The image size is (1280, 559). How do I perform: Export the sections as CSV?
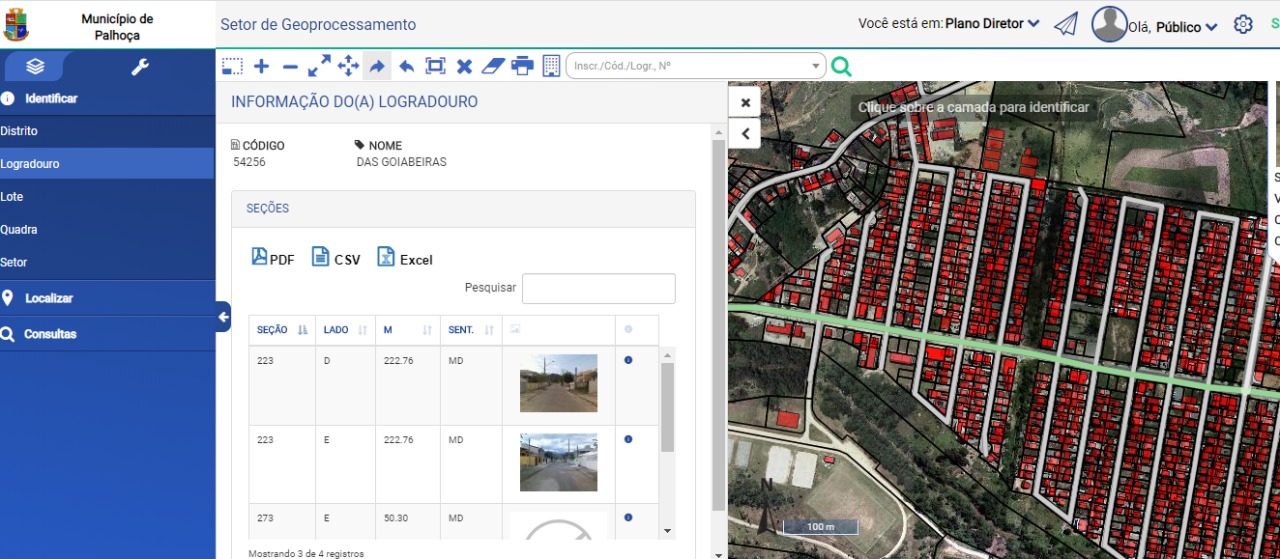(x=336, y=258)
